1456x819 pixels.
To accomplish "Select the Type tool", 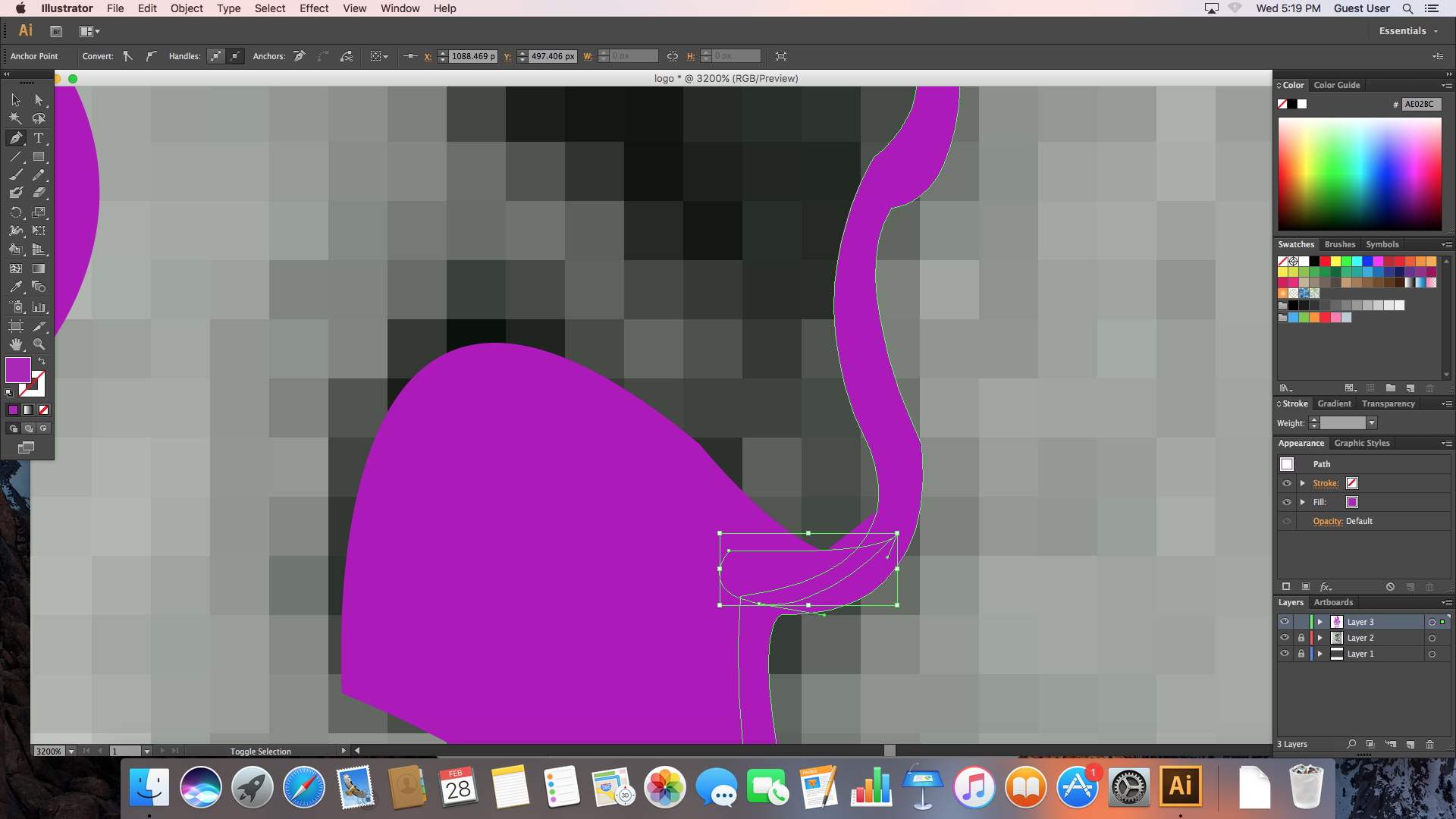I will tap(39, 138).
